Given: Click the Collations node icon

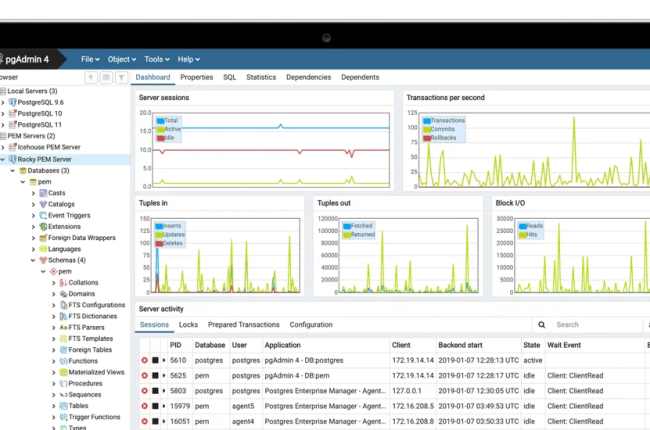Looking at the screenshot, I should click(x=63, y=282).
